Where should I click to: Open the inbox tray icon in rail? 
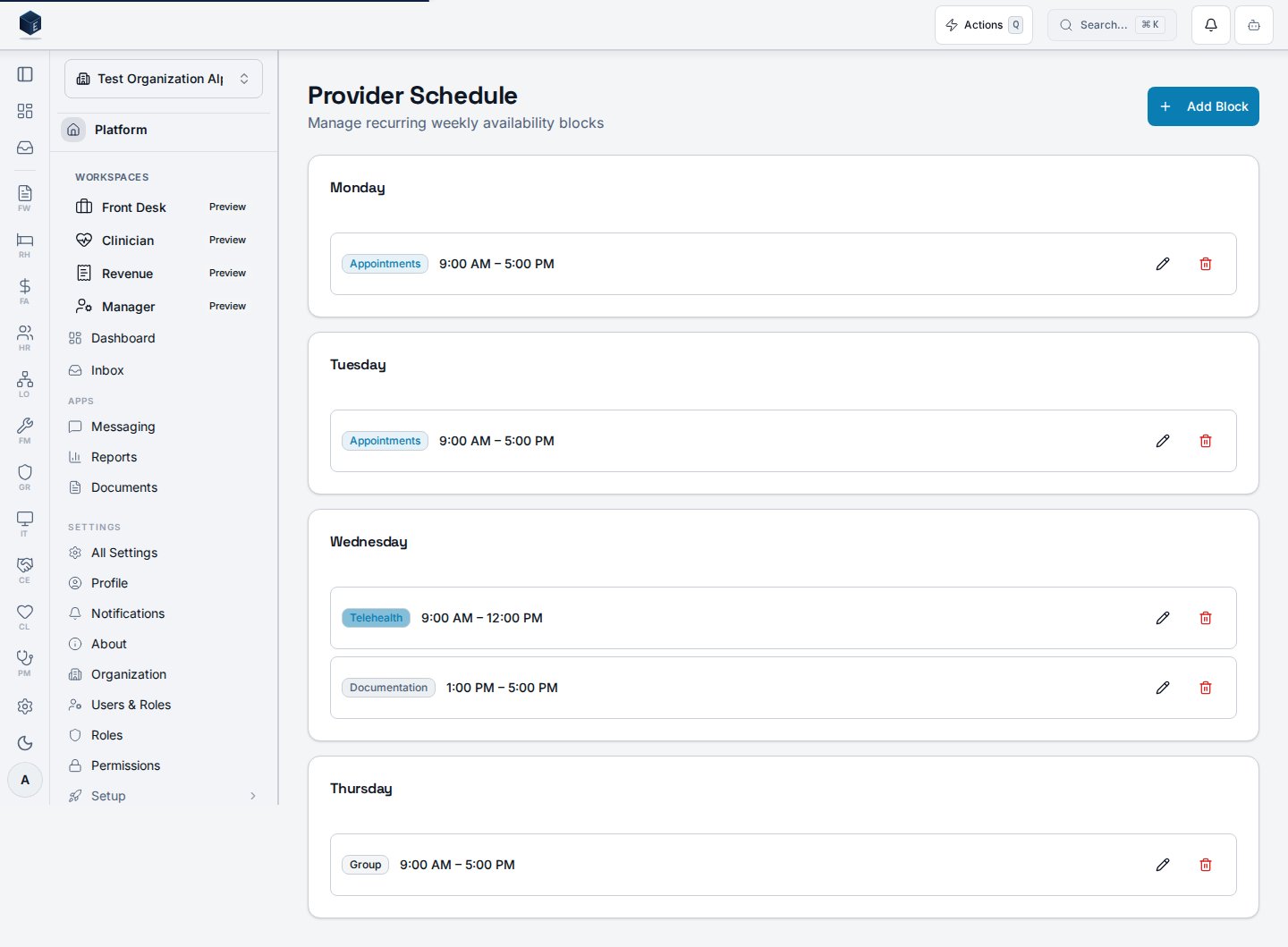coord(25,148)
